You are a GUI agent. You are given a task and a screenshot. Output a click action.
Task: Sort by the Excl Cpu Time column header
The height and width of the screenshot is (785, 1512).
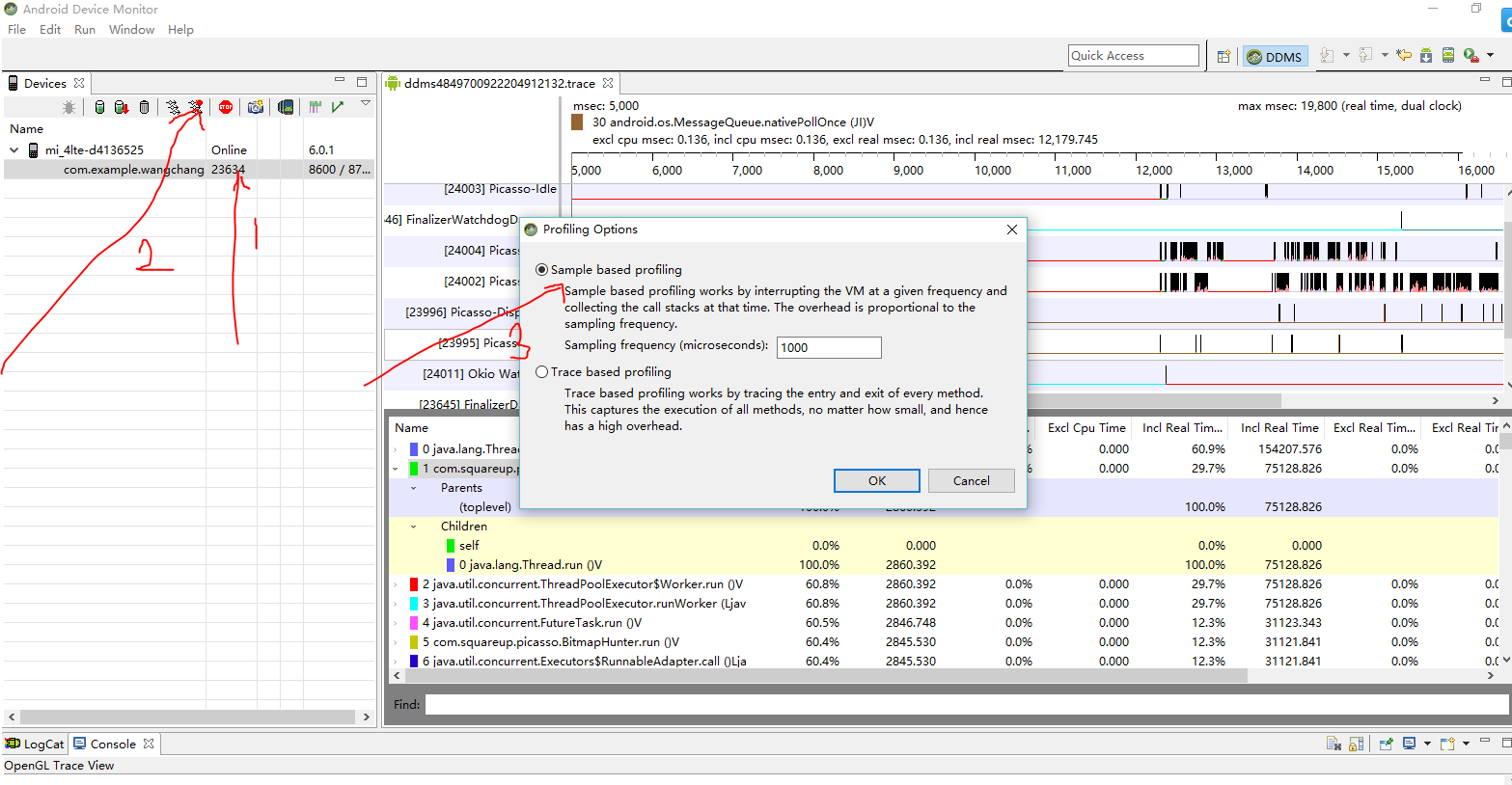pos(1086,428)
